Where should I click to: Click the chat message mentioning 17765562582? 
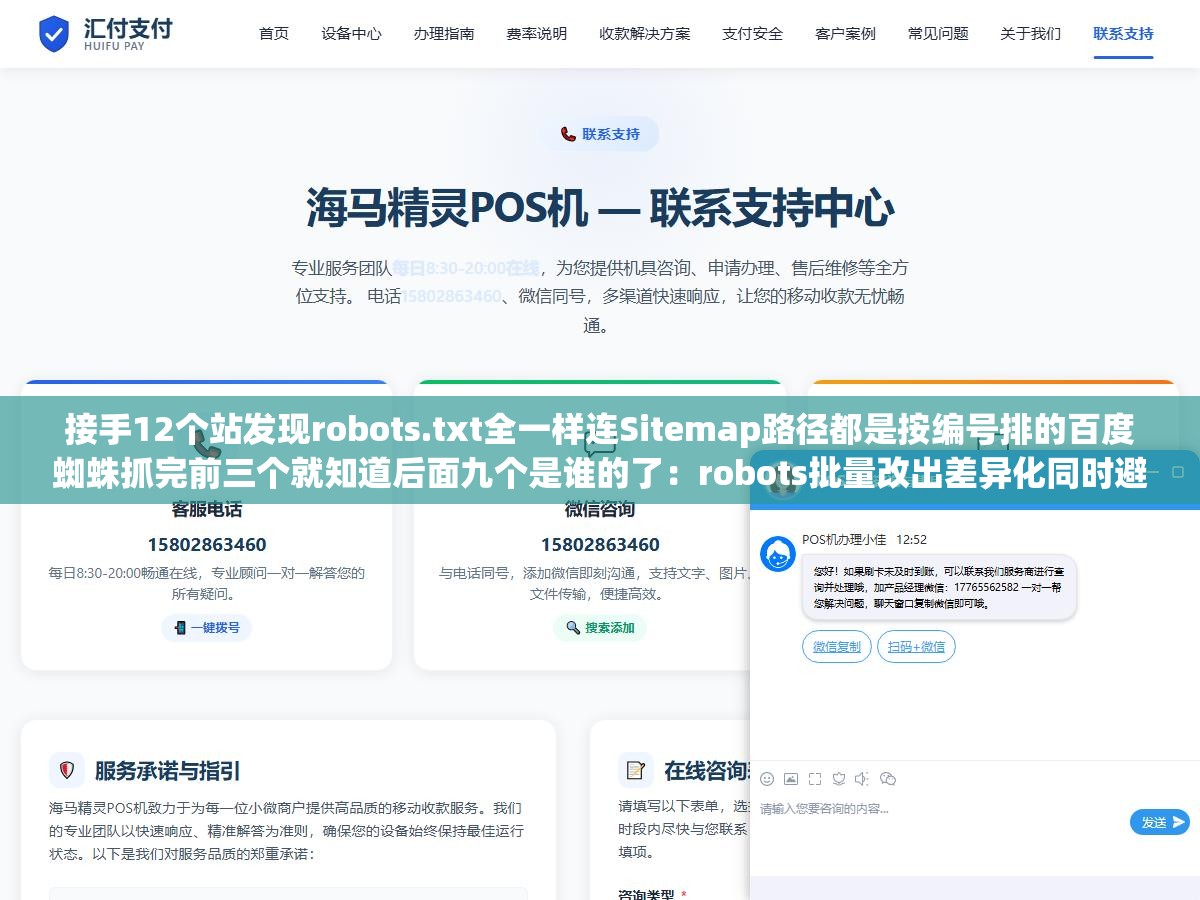[x=939, y=587]
